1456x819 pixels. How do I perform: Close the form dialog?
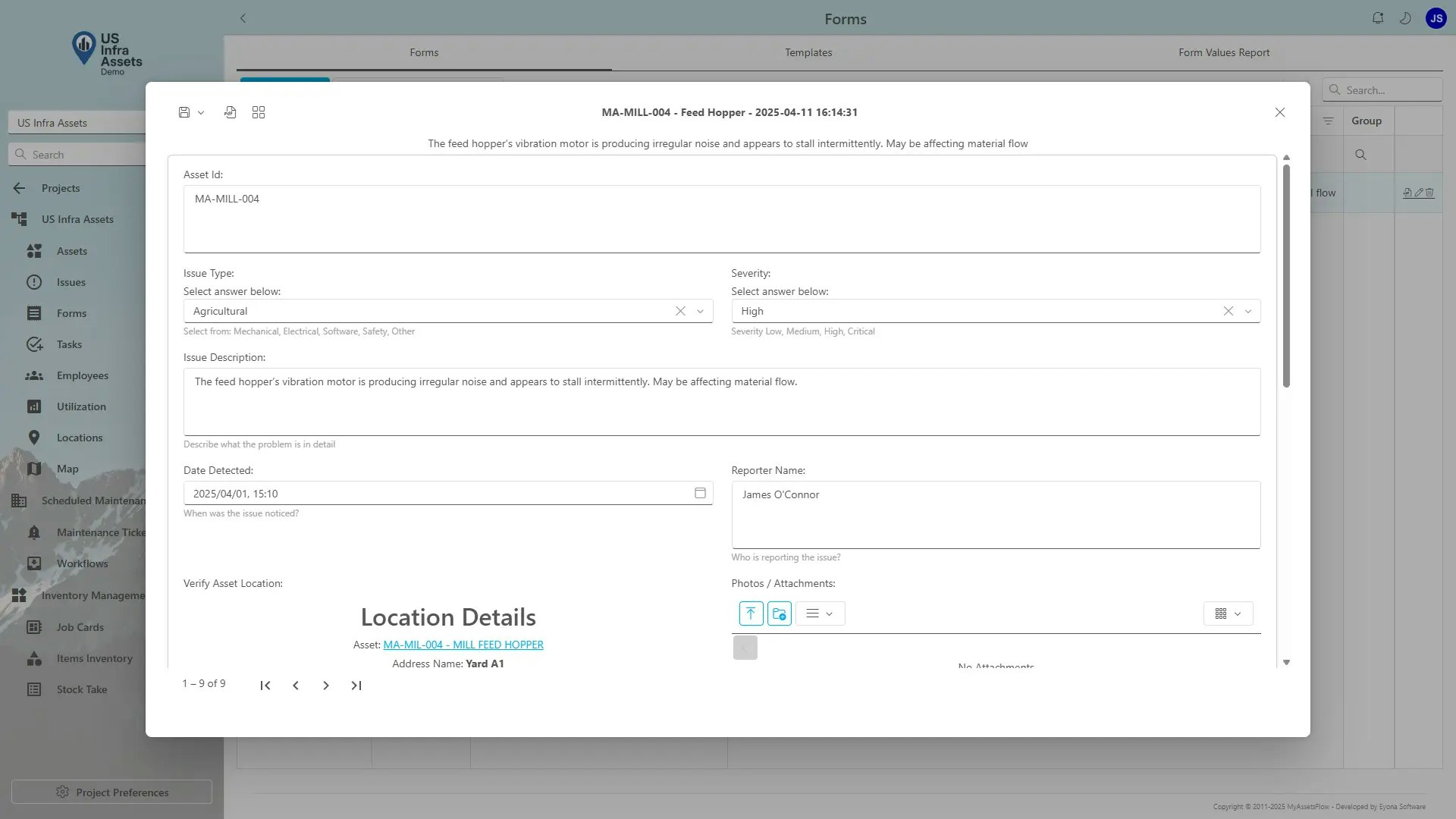click(1280, 112)
